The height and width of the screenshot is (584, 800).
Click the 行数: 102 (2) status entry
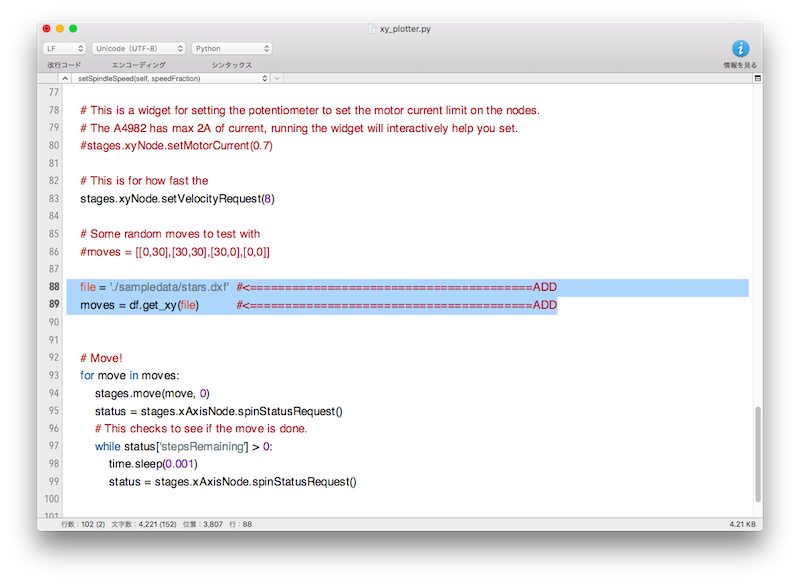(83, 524)
